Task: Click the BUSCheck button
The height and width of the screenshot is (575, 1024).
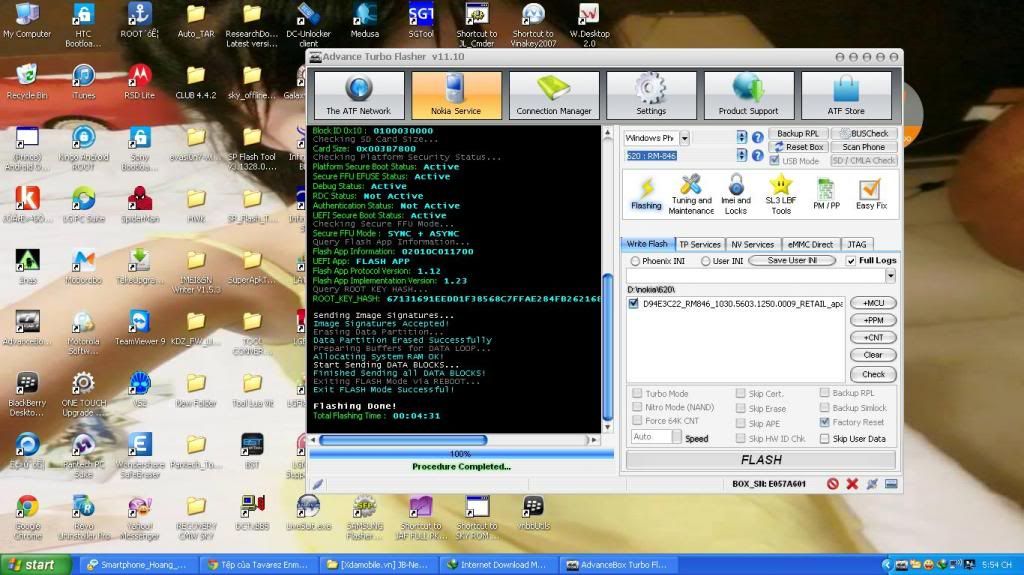Action: pyautogui.click(x=864, y=133)
